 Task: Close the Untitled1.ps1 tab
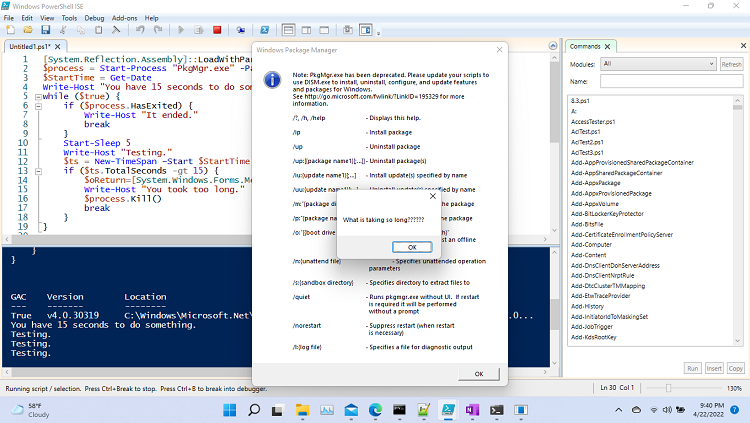coord(57,46)
